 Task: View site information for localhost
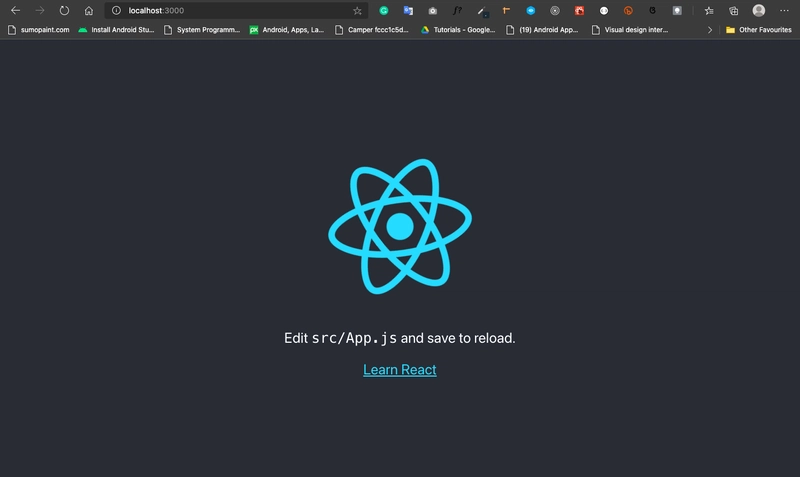click(117, 11)
